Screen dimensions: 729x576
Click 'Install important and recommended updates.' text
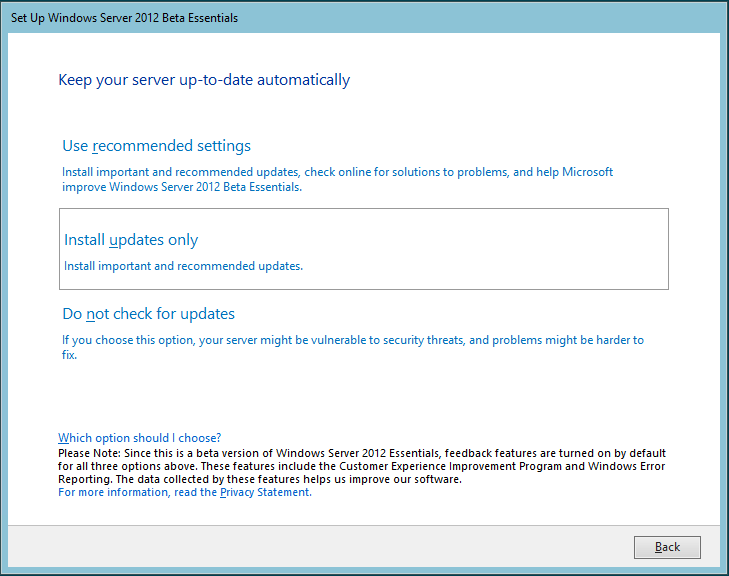coord(183,266)
